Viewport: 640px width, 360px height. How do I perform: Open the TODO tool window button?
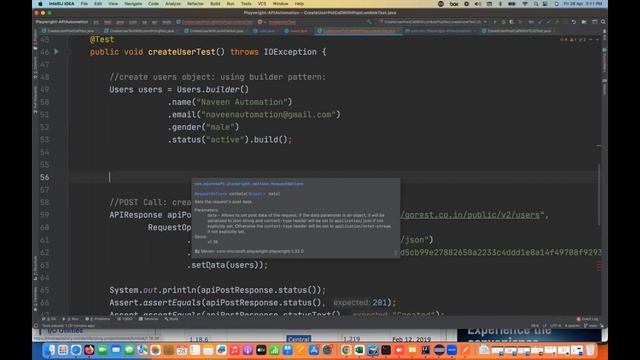126,319
